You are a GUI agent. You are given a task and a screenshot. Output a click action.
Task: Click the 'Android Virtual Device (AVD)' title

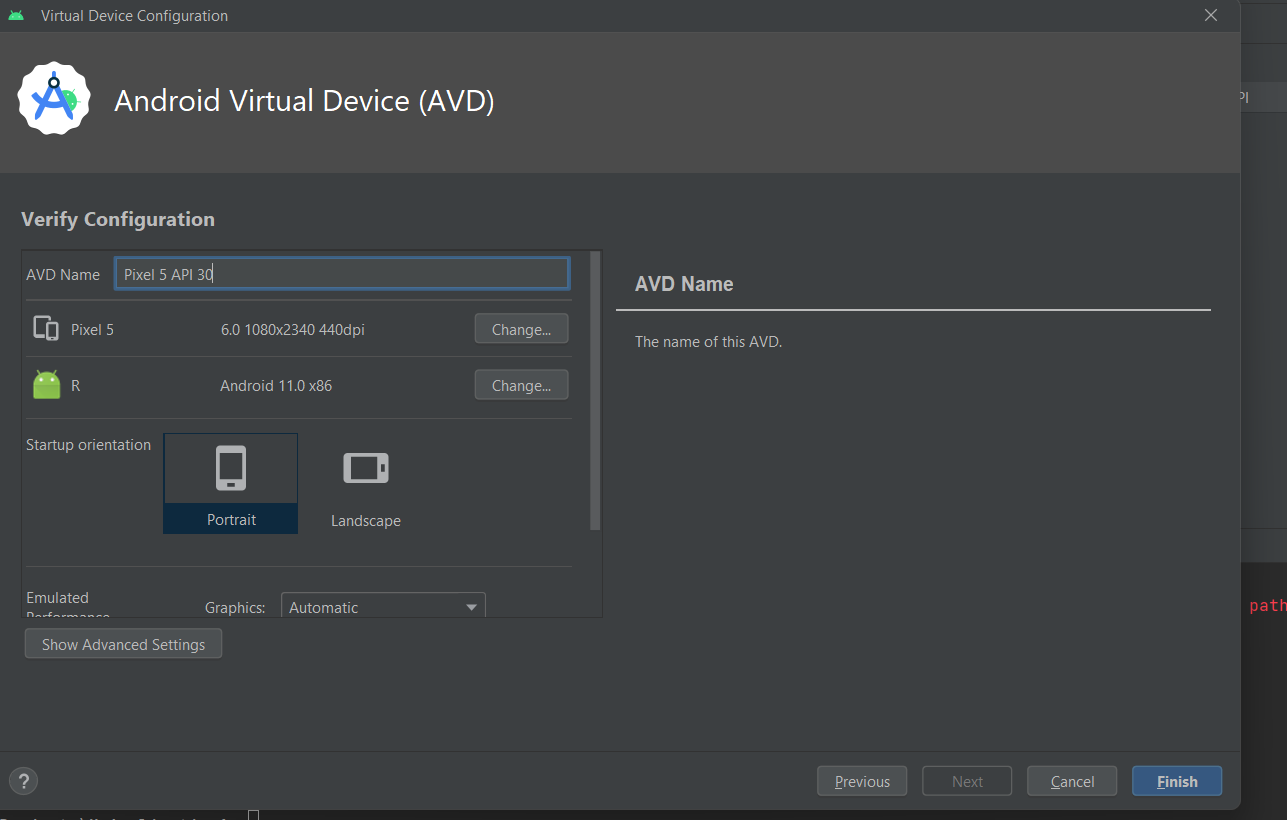coord(304,101)
